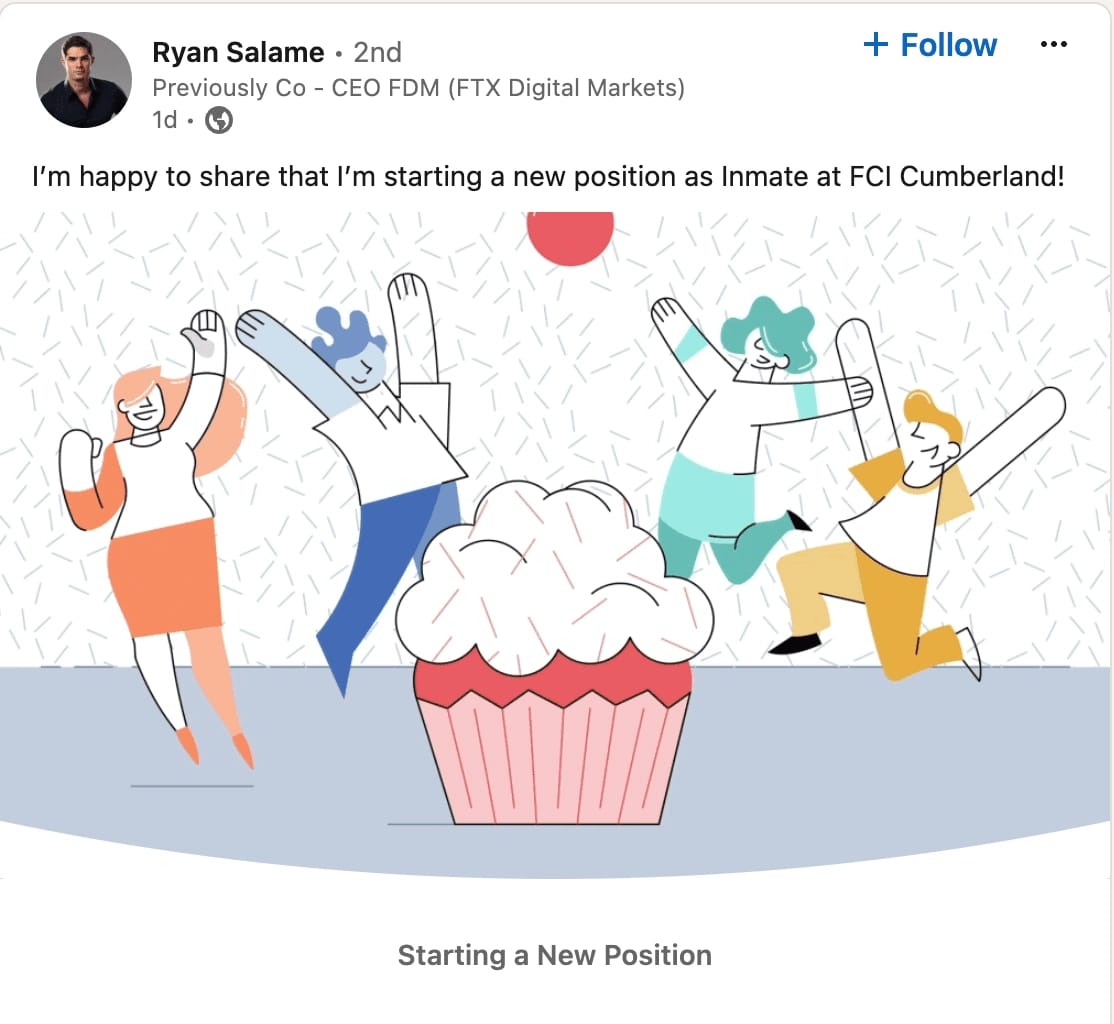1114x1024 pixels.
Task: Click the Previously Co - CEO FDM headline
Action: (x=418, y=87)
